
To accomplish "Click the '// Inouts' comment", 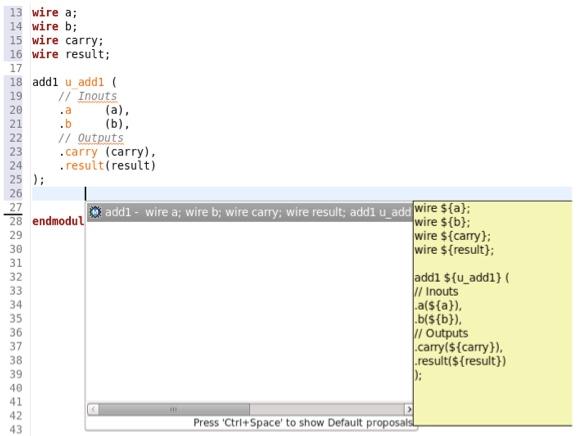I will (x=88, y=96).
